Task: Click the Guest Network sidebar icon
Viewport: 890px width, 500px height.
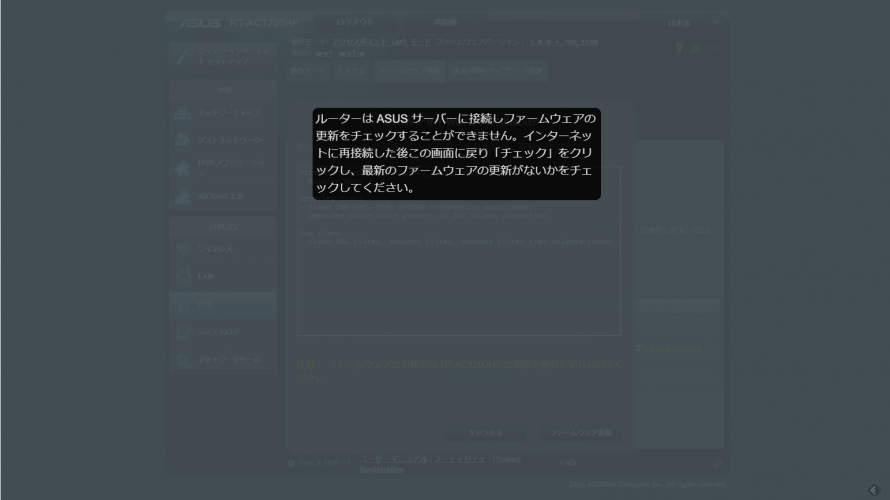Action: (x=183, y=140)
